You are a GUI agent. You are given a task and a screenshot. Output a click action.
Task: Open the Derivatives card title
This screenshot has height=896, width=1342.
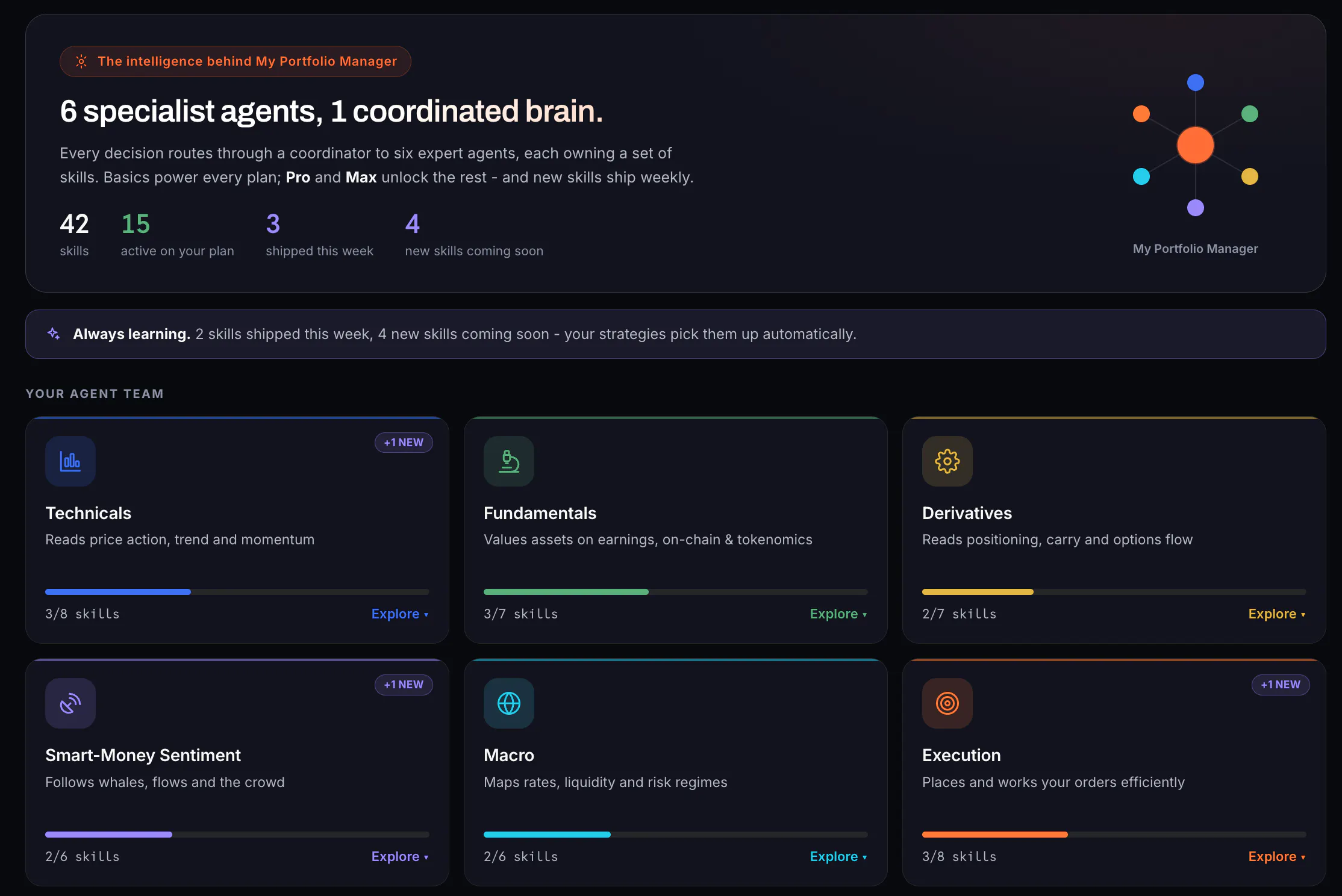(x=967, y=513)
